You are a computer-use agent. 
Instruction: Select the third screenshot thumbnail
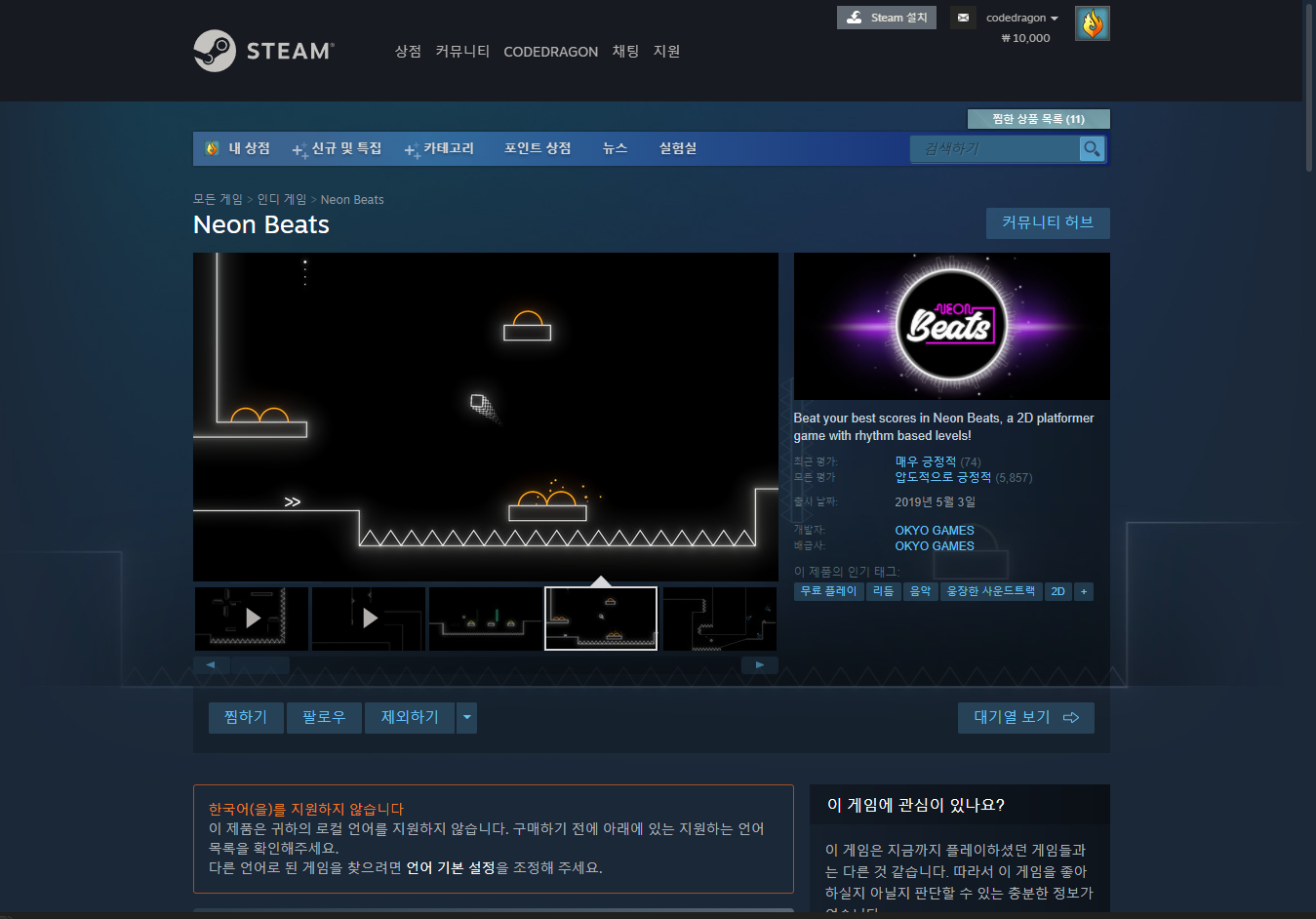point(486,619)
